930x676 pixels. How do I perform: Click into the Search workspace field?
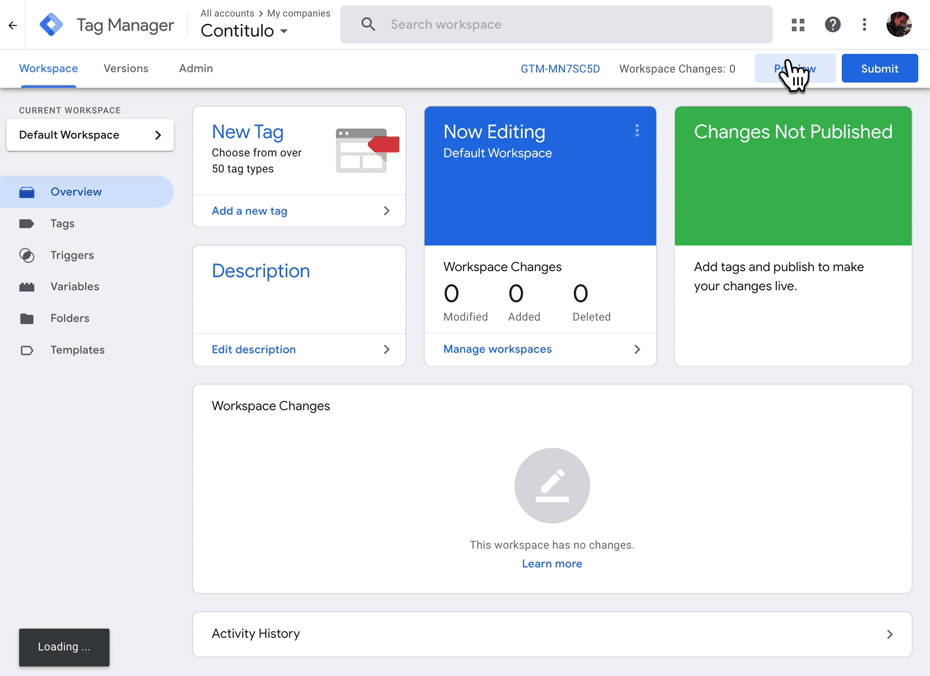click(x=556, y=24)
